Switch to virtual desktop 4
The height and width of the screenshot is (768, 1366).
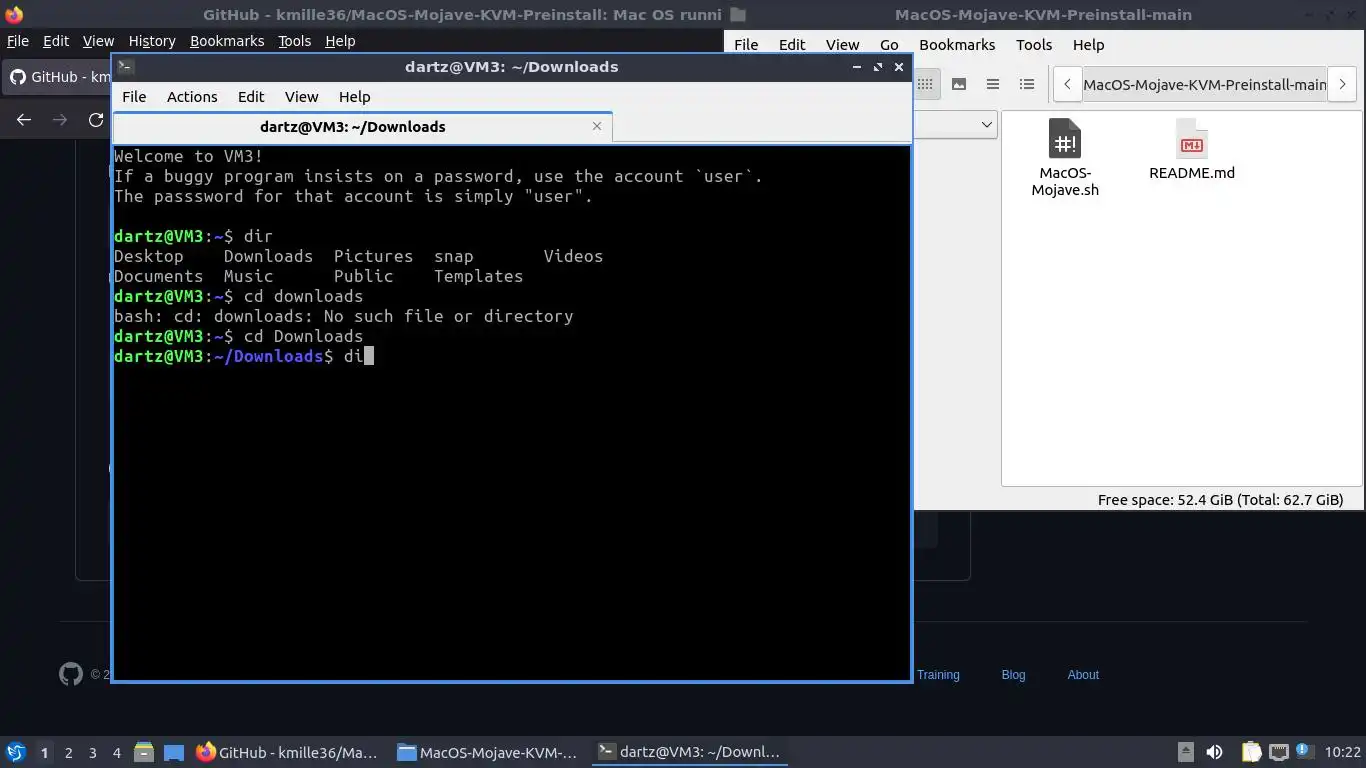click(116, 753)
